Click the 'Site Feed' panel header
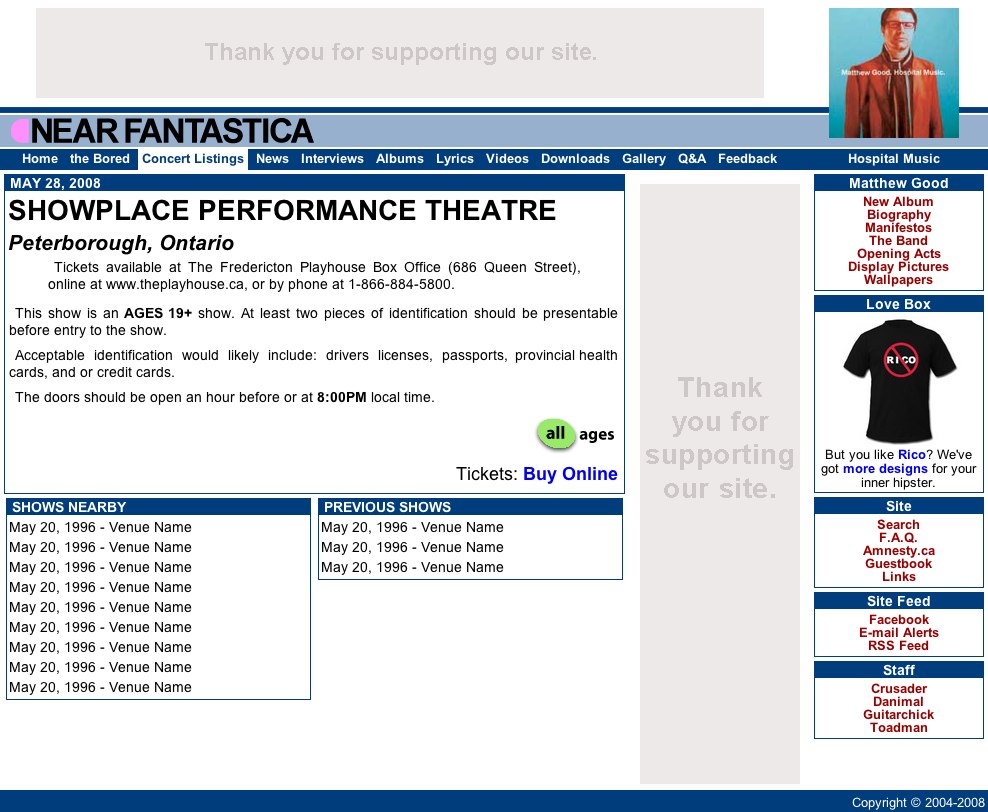 click(x=898, y=601)
